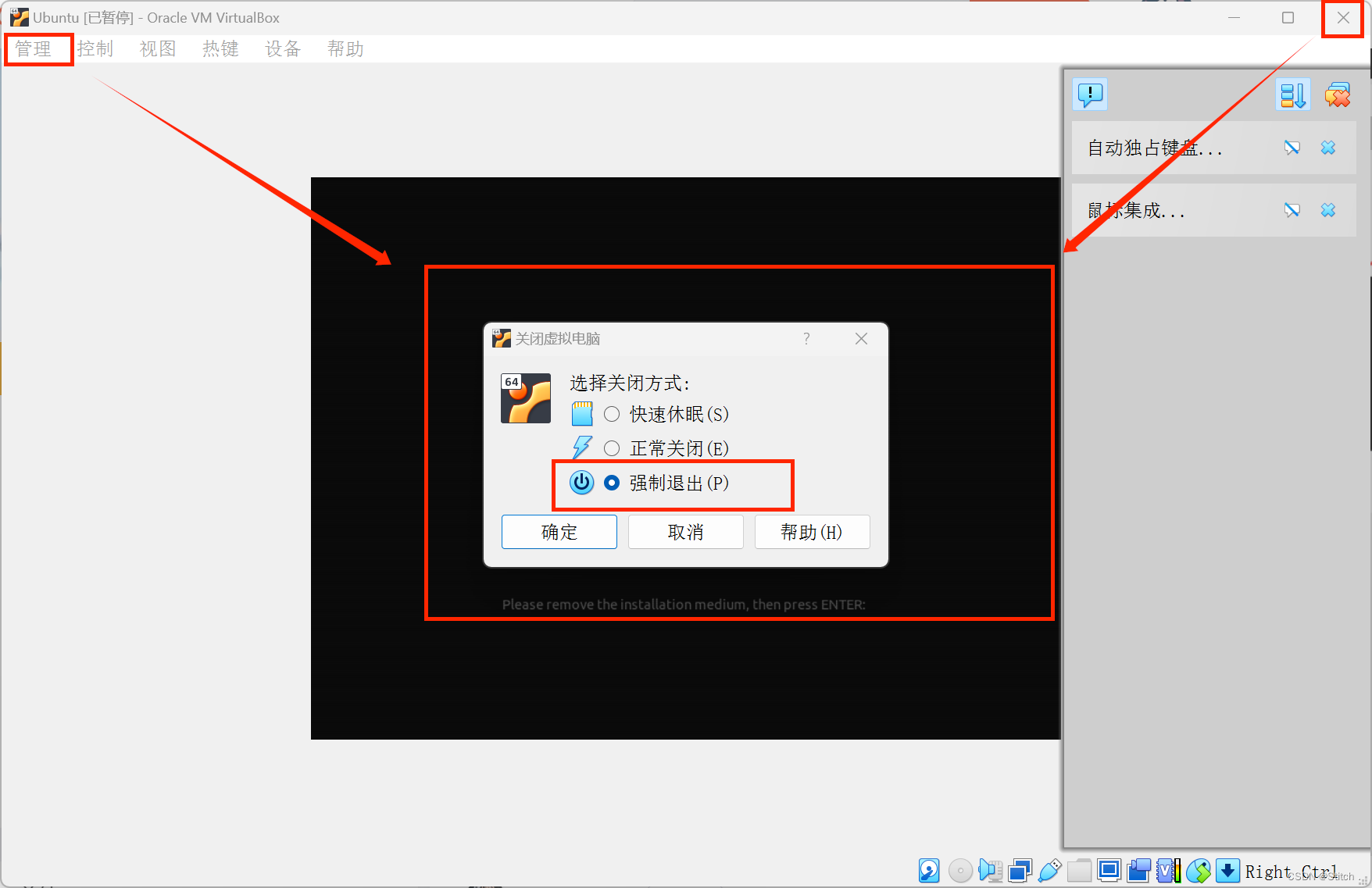Click the power icon beside 强制退出

coord(581,483)
